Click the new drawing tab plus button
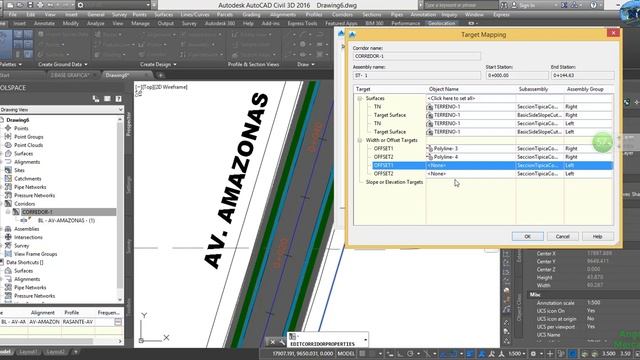 [x=160, y=75]
